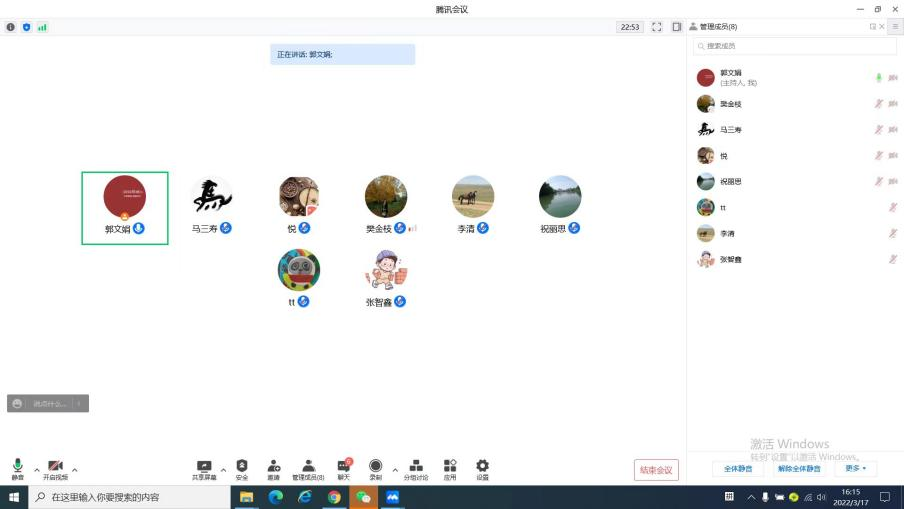The image size is (904, 509).
Task: Toggle microphone for 樊金枝 in member list
Action: [879, 104]
